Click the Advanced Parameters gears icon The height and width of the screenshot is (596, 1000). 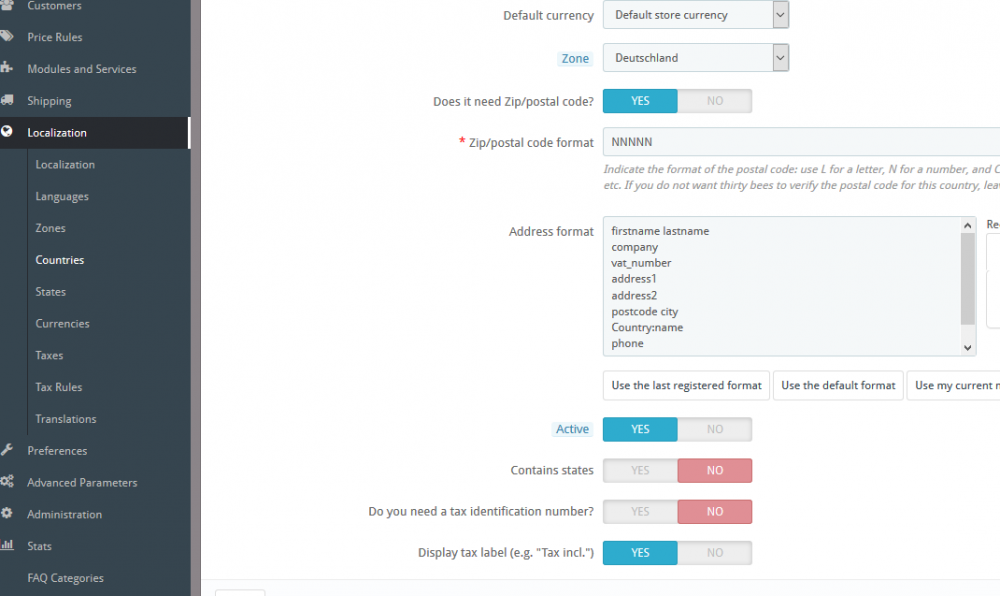(x=7, y=482)
